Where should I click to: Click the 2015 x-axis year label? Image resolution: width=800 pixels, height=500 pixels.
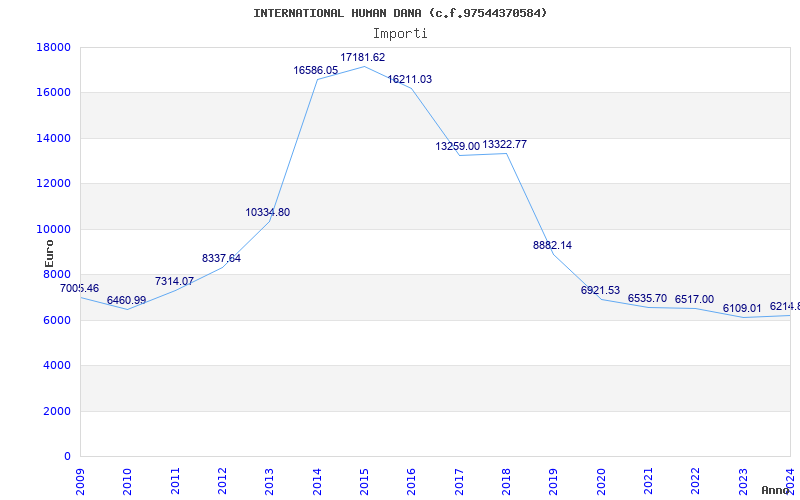(364, 482)
